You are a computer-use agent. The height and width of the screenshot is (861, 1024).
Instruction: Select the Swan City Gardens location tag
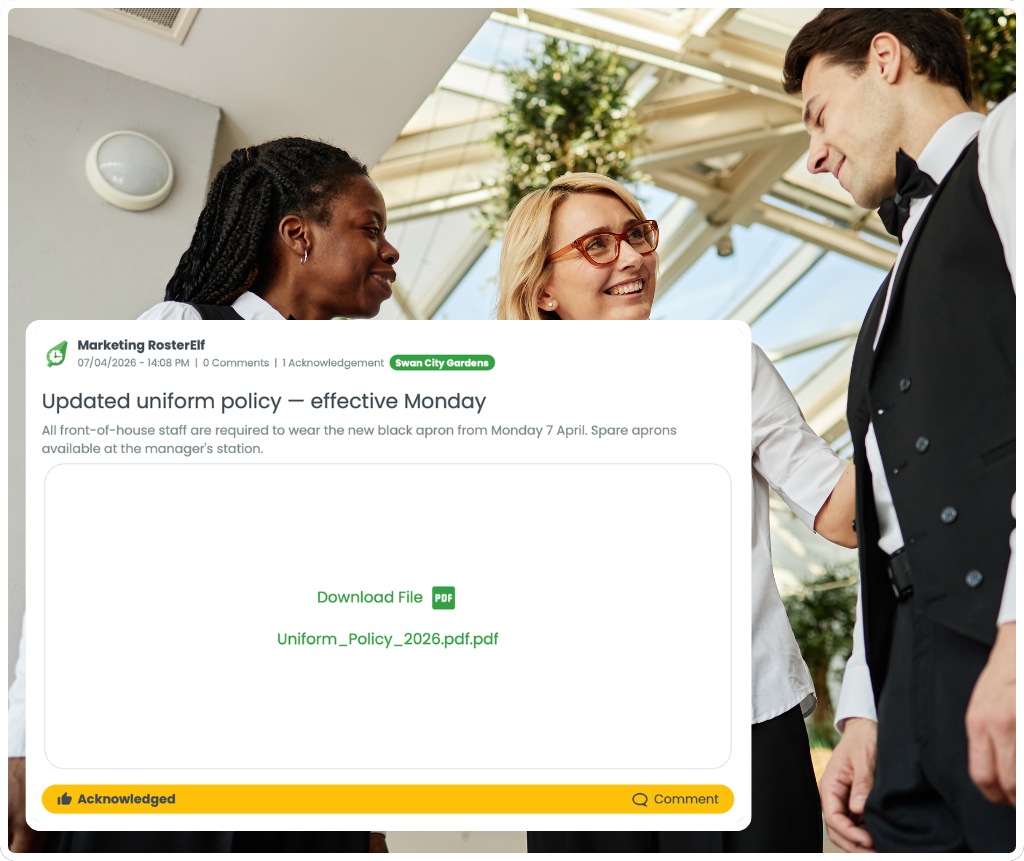(442, 363)
